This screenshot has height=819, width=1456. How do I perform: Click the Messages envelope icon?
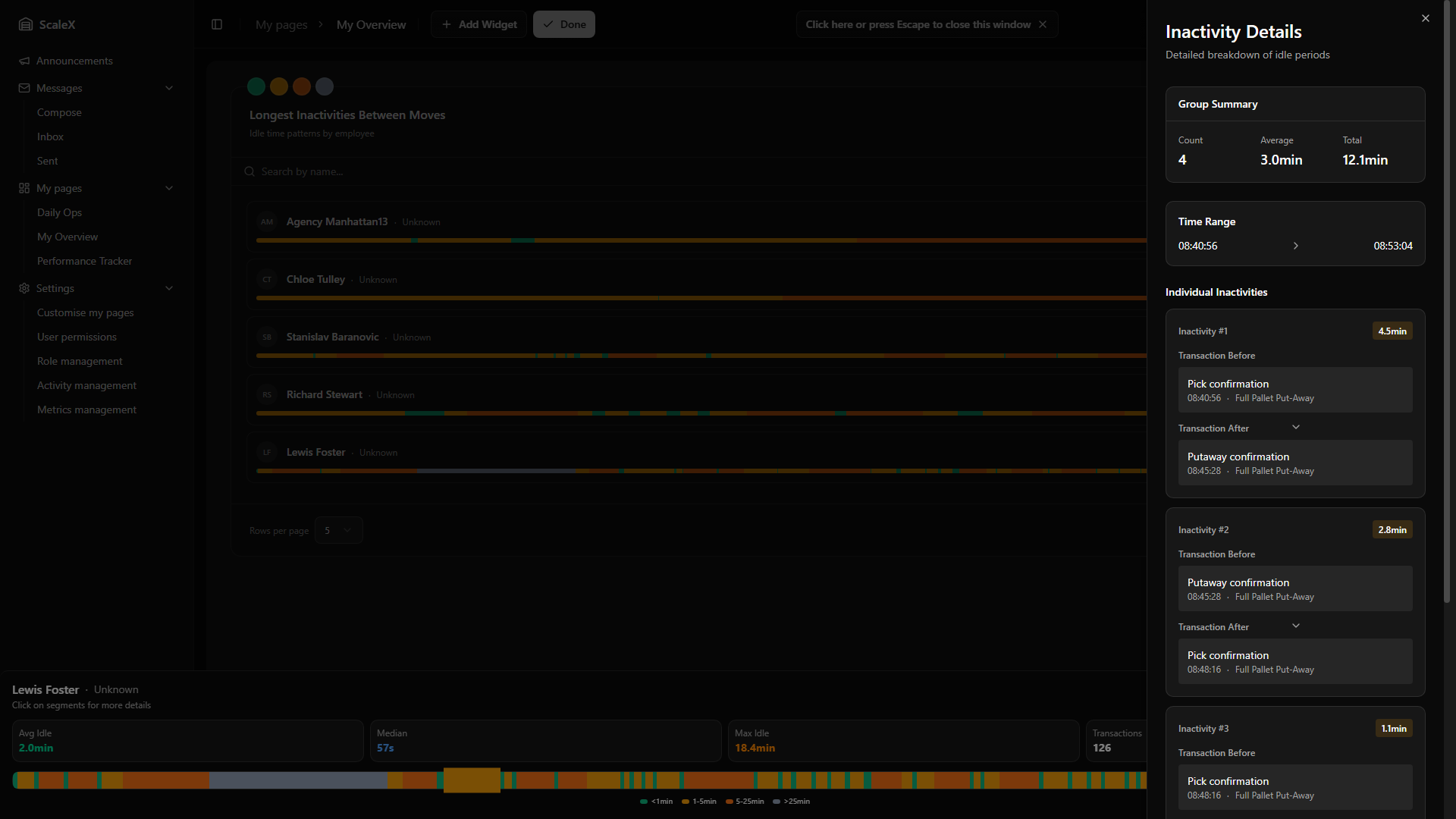[24, 88]
